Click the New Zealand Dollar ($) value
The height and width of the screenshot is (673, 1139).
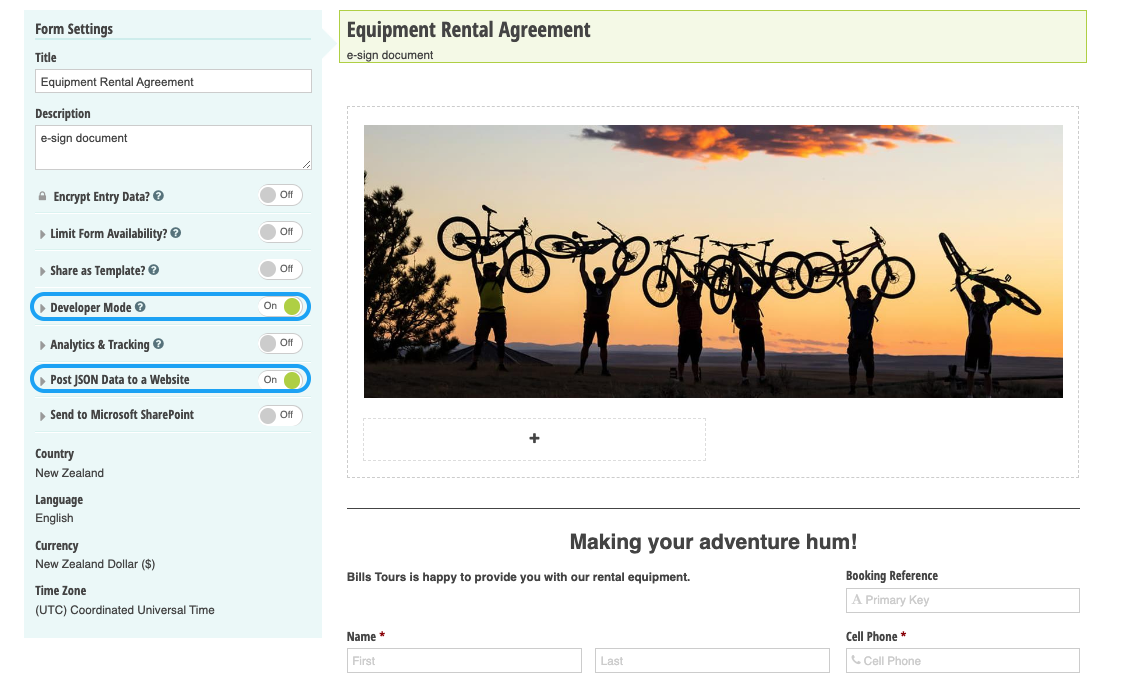(95, 564)
